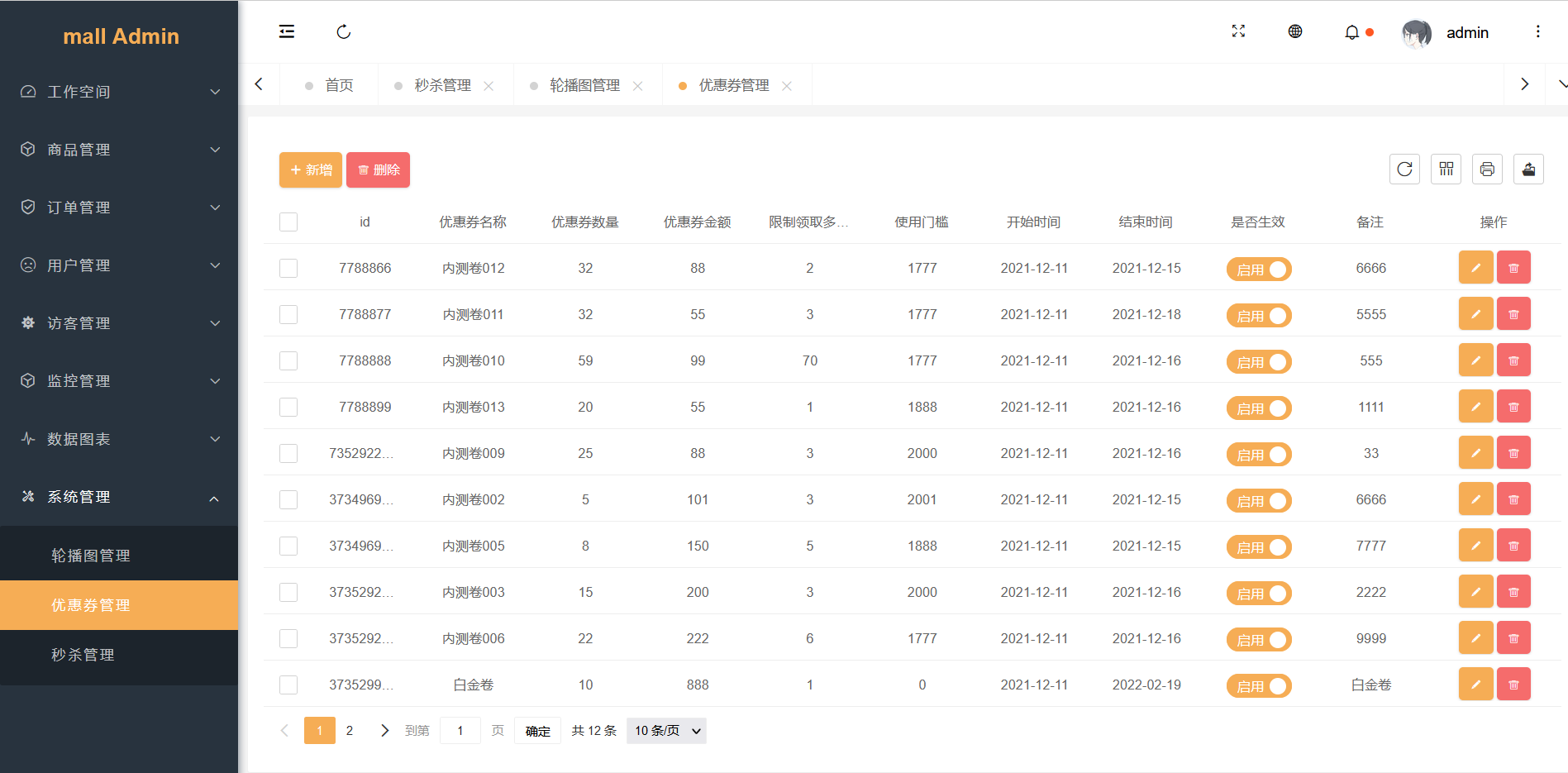
Task: Delete coupon 内测卷006 row
Action: 1514,637
